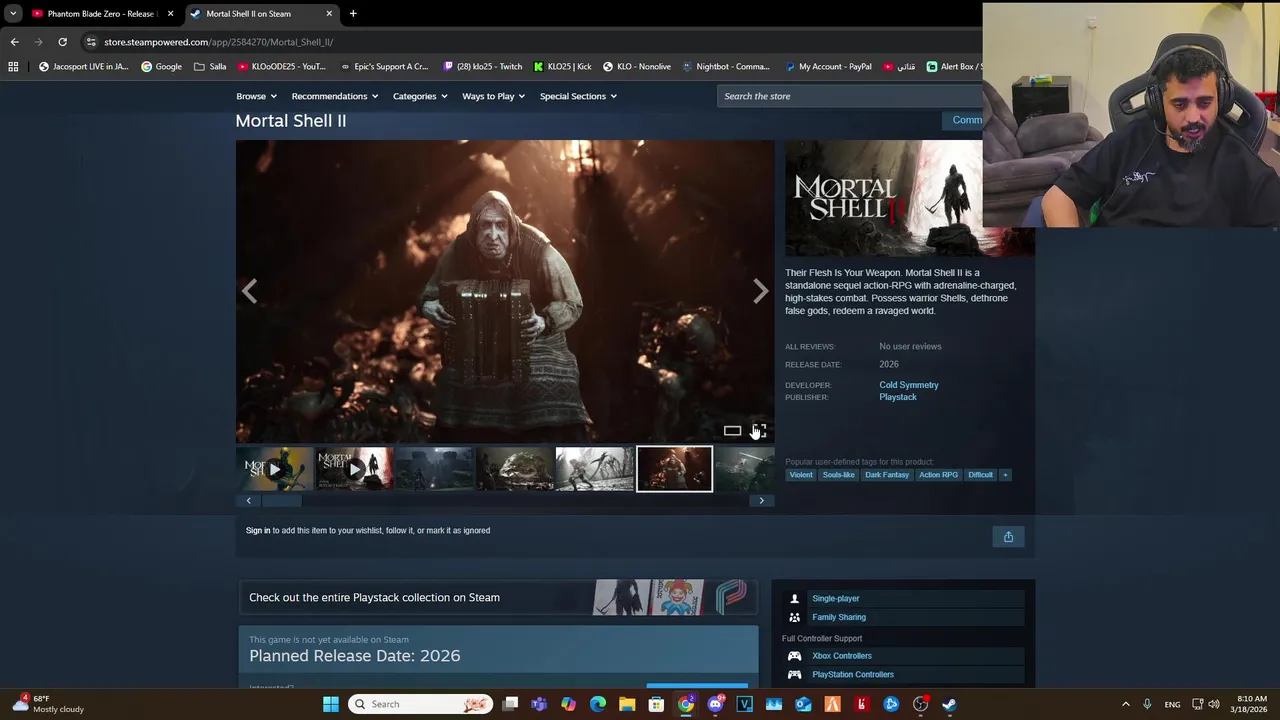Open the PlayStation Controllers support link
Screen dimensions: 1280x720
click(852, 675)
